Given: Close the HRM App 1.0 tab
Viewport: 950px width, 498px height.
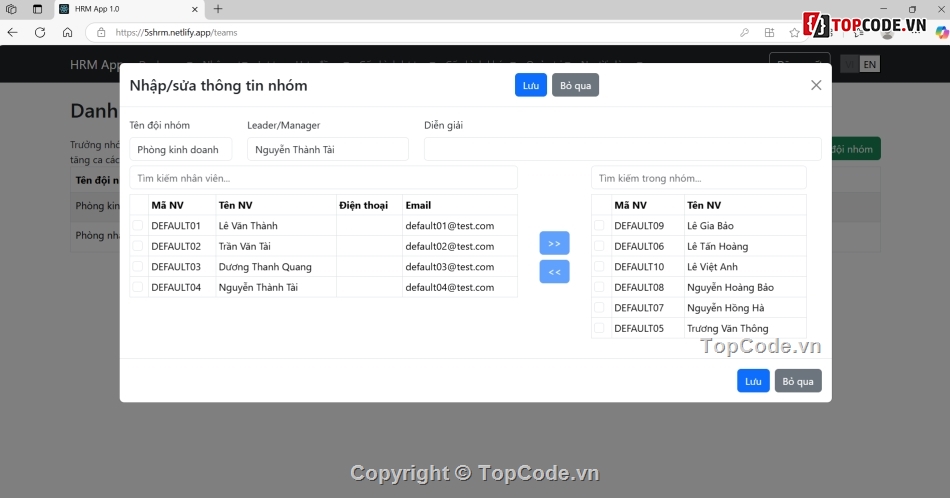Looking at the screenshot, I should [194, 9].
